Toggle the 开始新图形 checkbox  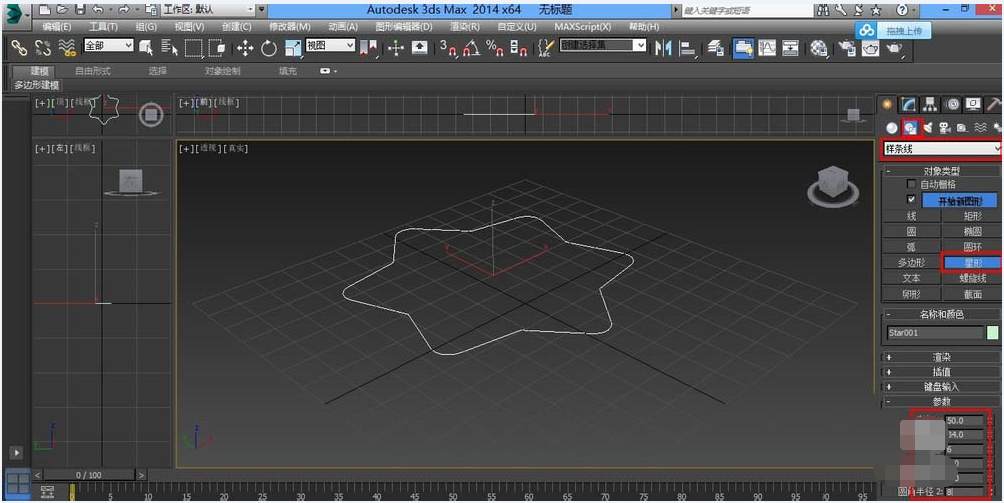[x=910, y=200]
